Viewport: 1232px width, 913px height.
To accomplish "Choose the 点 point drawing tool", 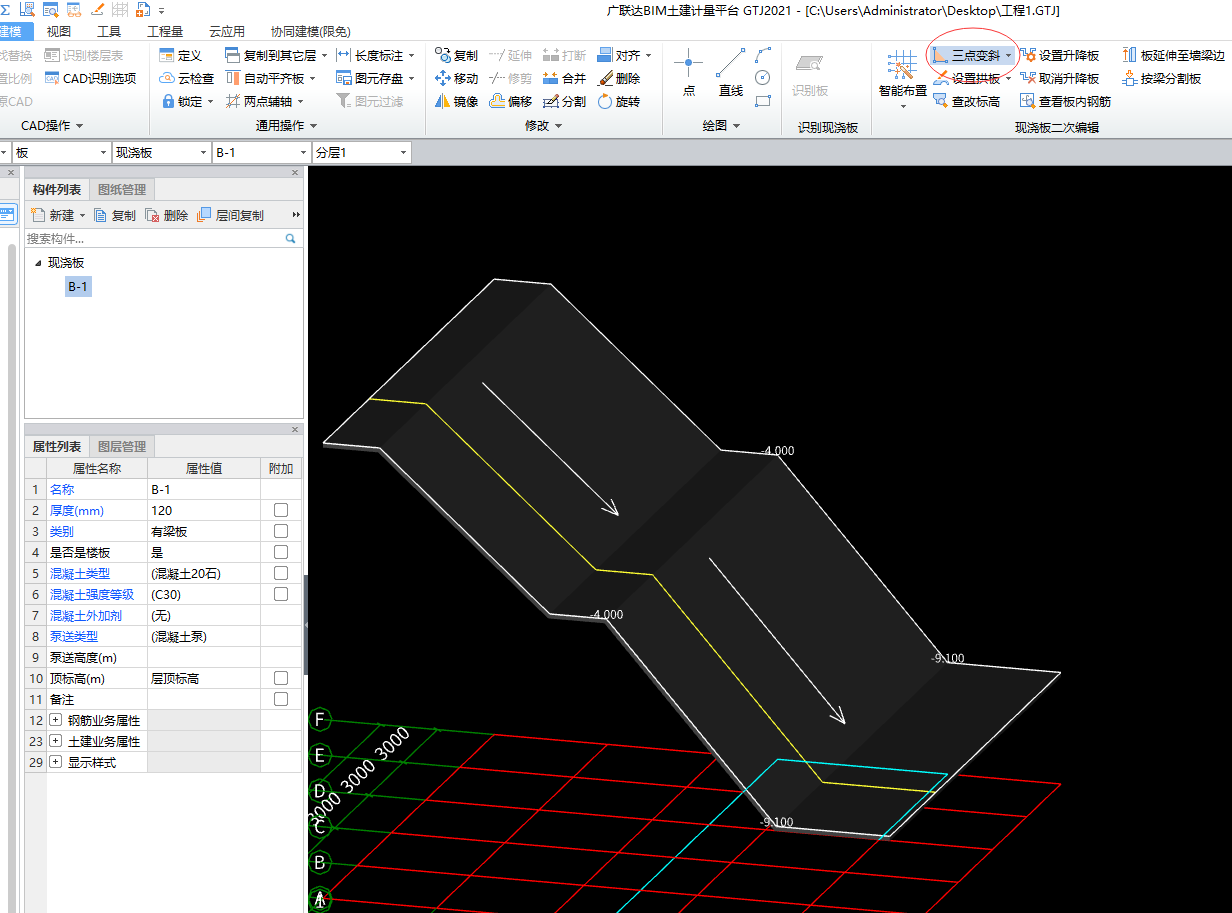I will pos(688,74).
